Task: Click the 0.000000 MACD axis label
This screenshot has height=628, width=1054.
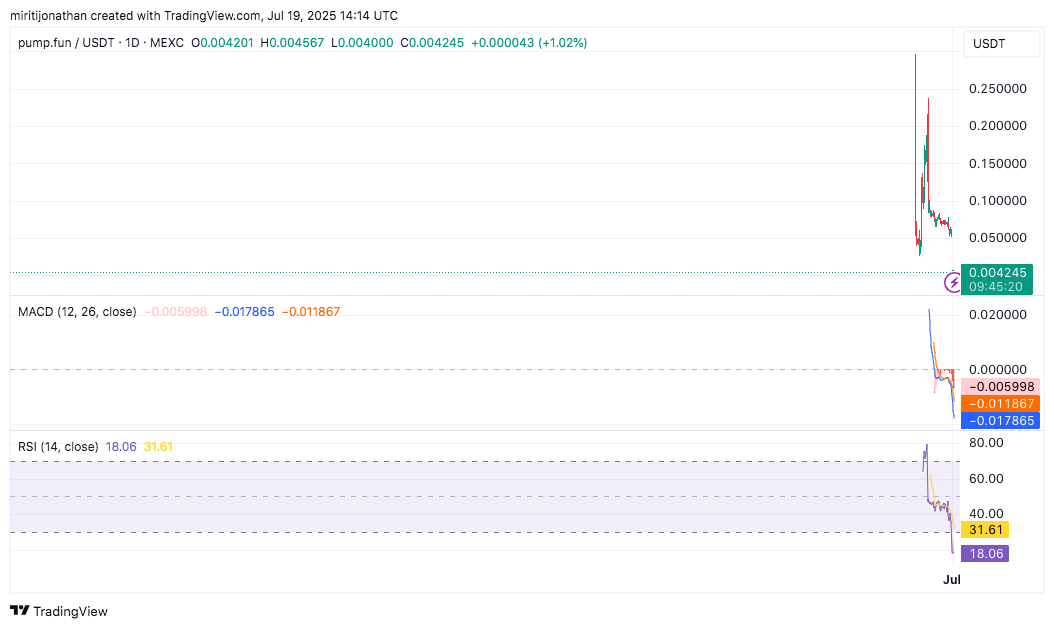Action: [998, 369]
